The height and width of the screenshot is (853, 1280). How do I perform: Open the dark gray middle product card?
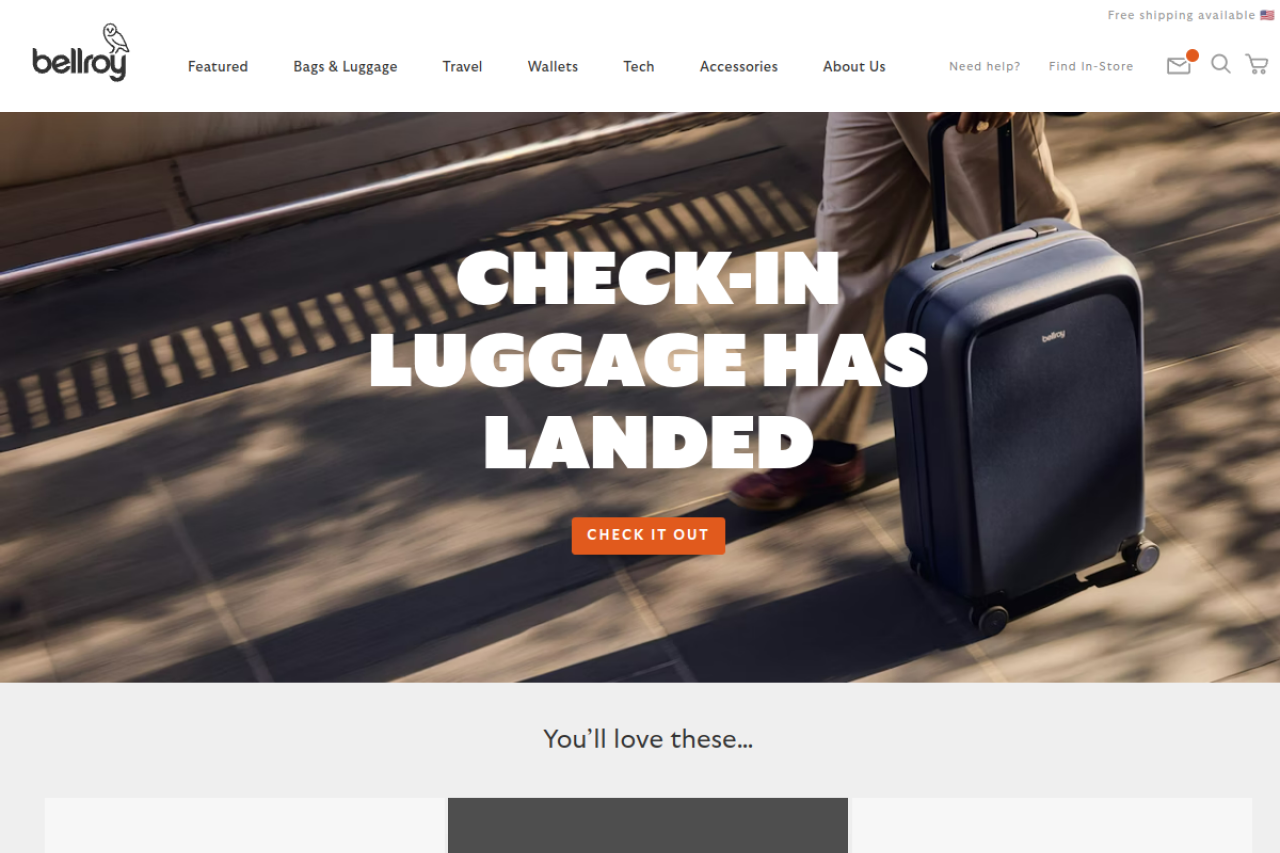[648, 825]
